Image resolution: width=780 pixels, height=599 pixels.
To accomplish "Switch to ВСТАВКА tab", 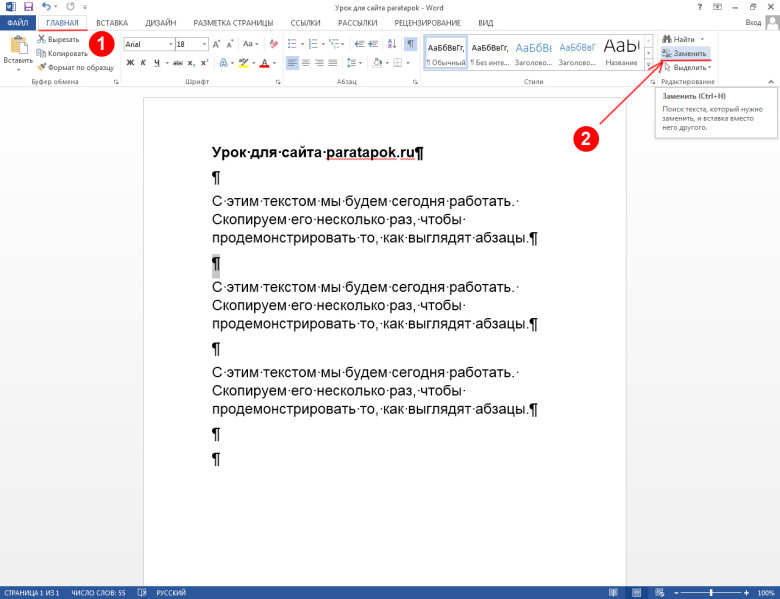I will click(112, 23).
